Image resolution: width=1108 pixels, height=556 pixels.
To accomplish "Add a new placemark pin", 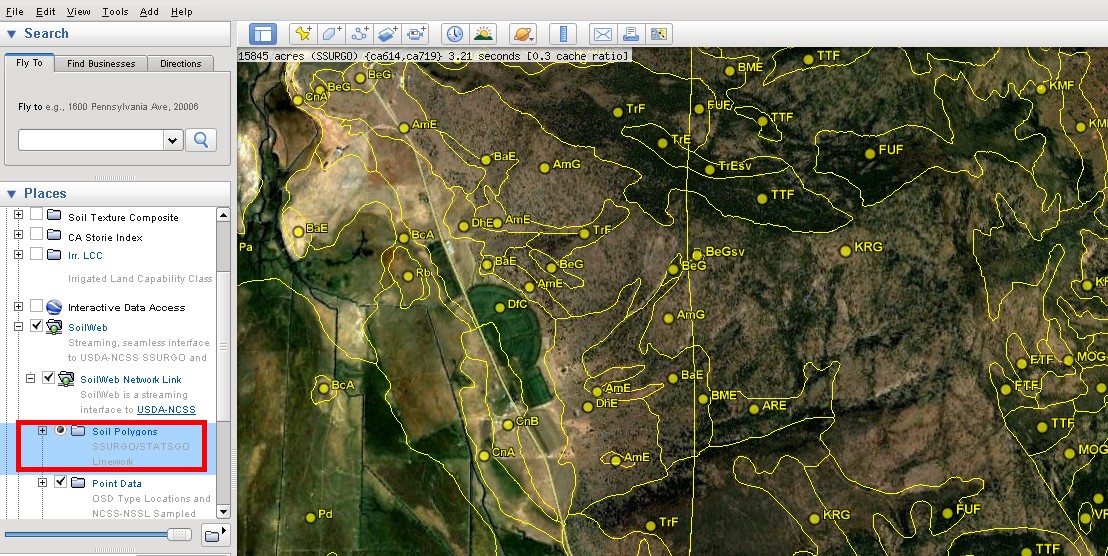I will pos(303,34).
